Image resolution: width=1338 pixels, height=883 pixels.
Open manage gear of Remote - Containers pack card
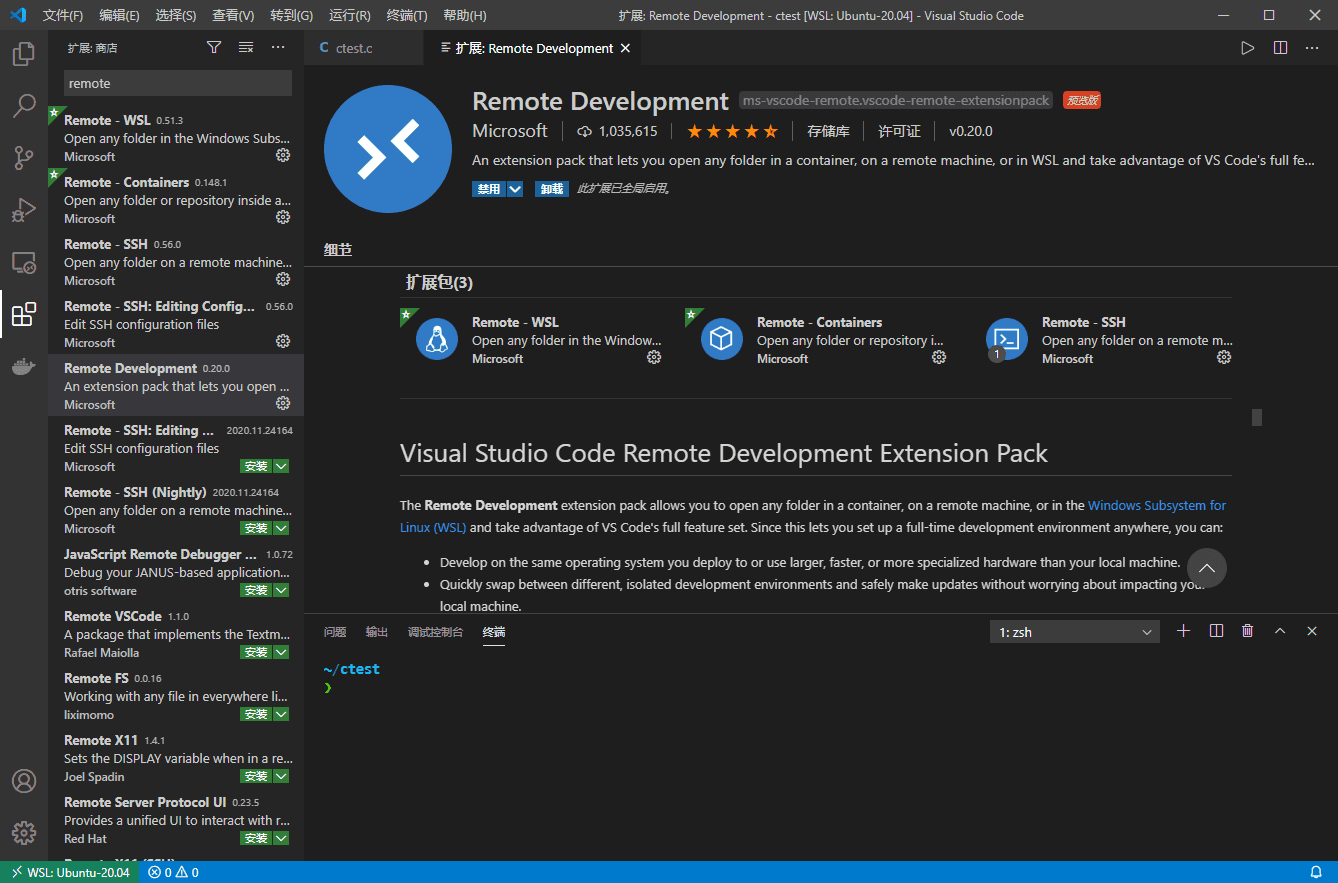(939, 357)
